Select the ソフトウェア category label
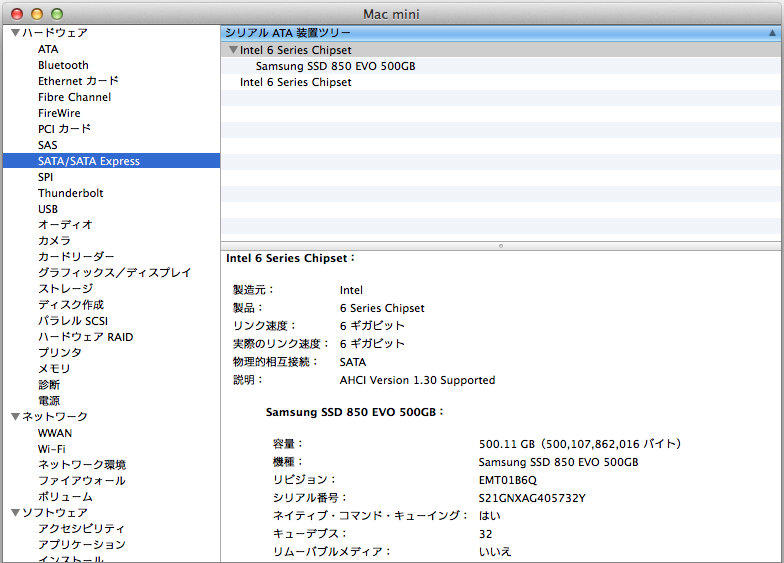The height and width of the screenshot is (563, 784). pyautogui.click(x=55, y=512)
